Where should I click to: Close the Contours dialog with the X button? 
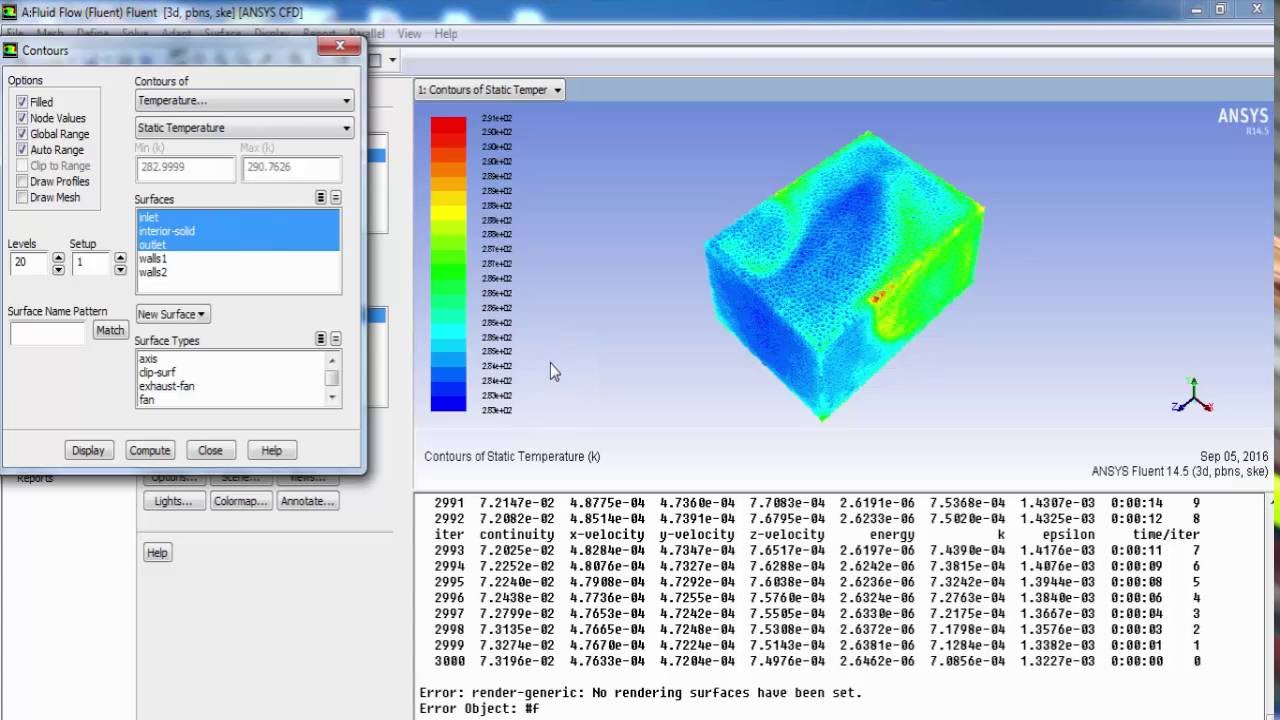point(340,46)
